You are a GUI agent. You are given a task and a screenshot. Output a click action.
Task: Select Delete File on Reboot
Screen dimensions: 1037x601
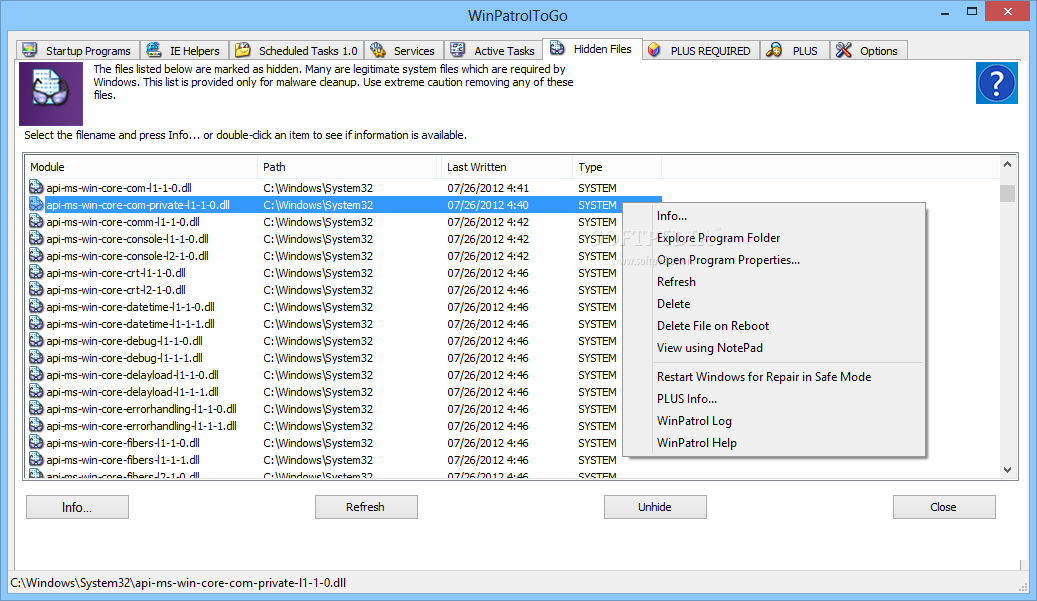click(774, 326)
